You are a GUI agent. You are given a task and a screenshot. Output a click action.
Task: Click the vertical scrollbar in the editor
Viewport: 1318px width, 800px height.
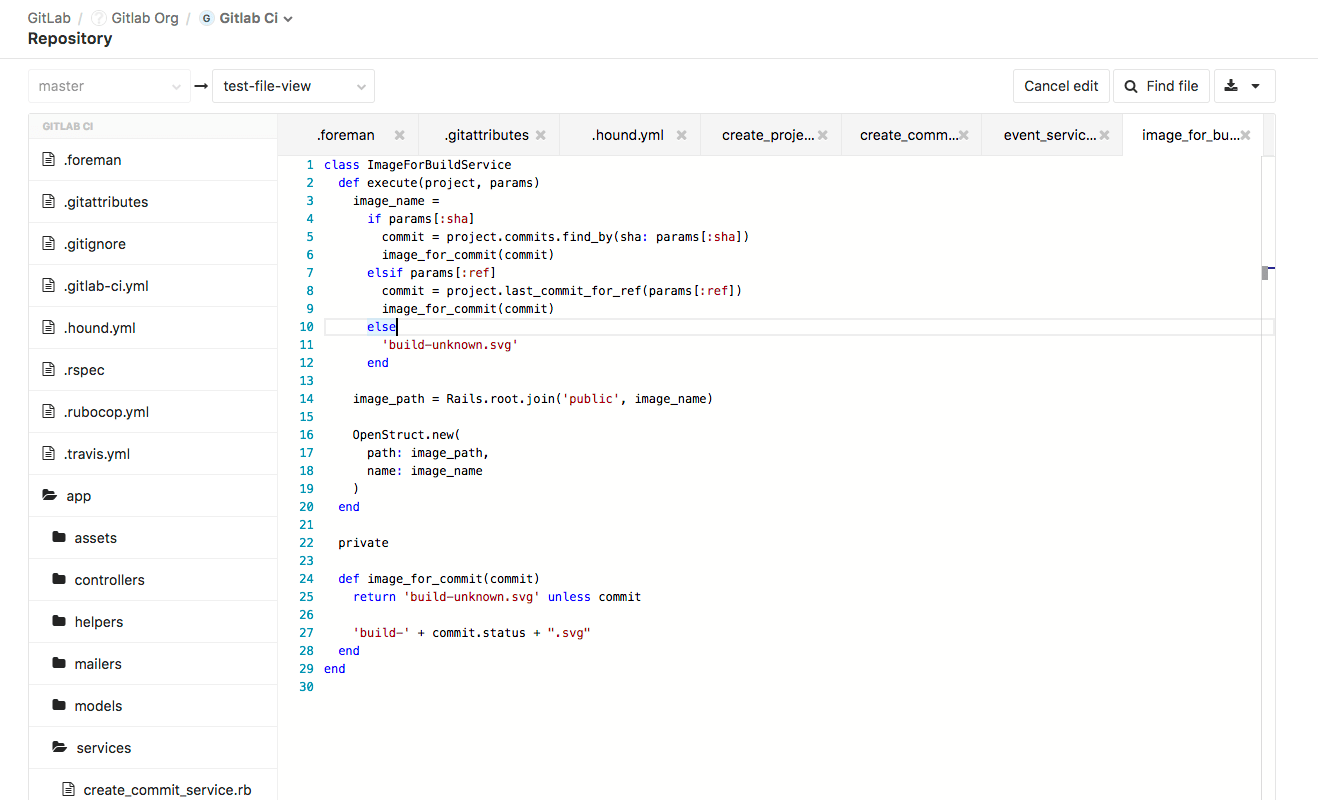tap(1267, 271)
